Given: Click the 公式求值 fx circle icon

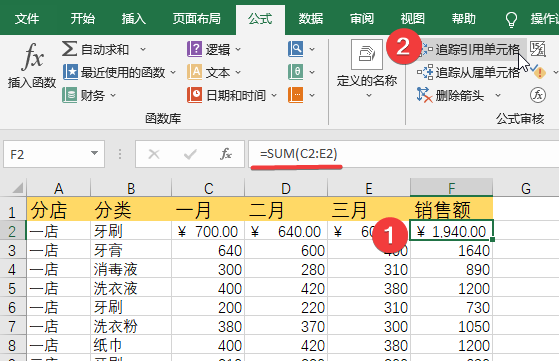Looking at the screenshot, I should [538, 95].
